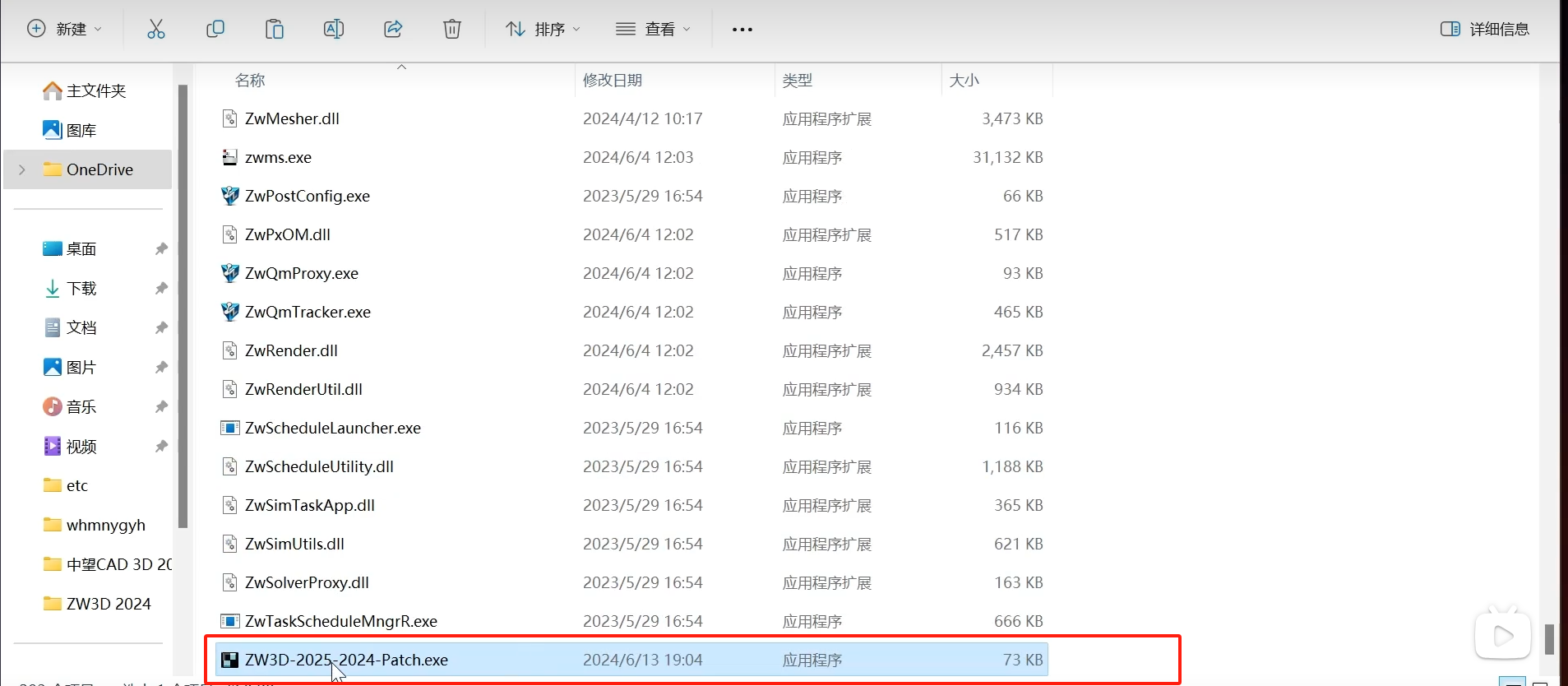The image size is (1568, 686).
Task: Select the zwms.exe file
Action: (x=278, y=157)
